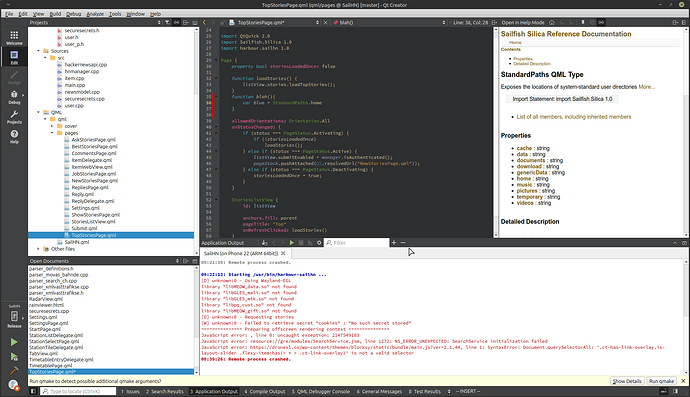Re-run application in Application Output toolbar
690x397 pixels.
click(292, 243)
